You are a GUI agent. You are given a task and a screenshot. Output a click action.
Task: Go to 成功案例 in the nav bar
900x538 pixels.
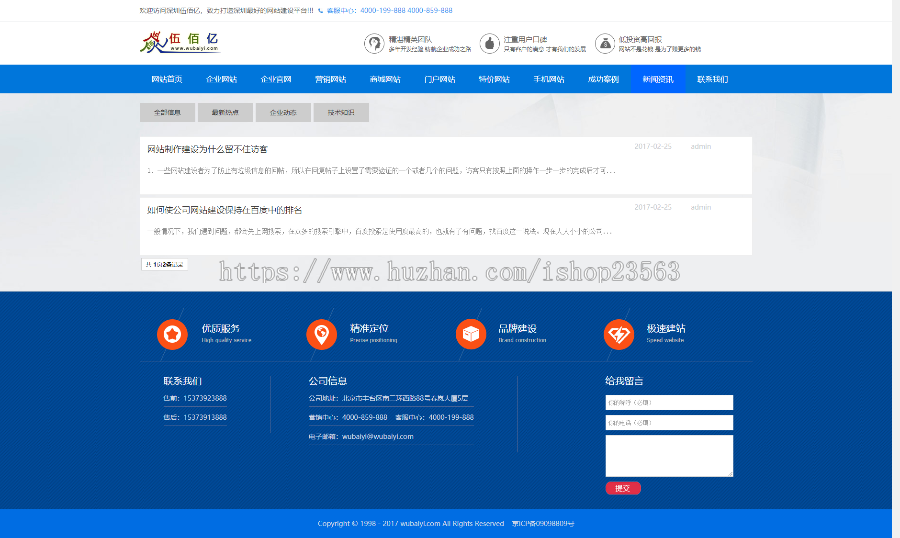point(603,79)
